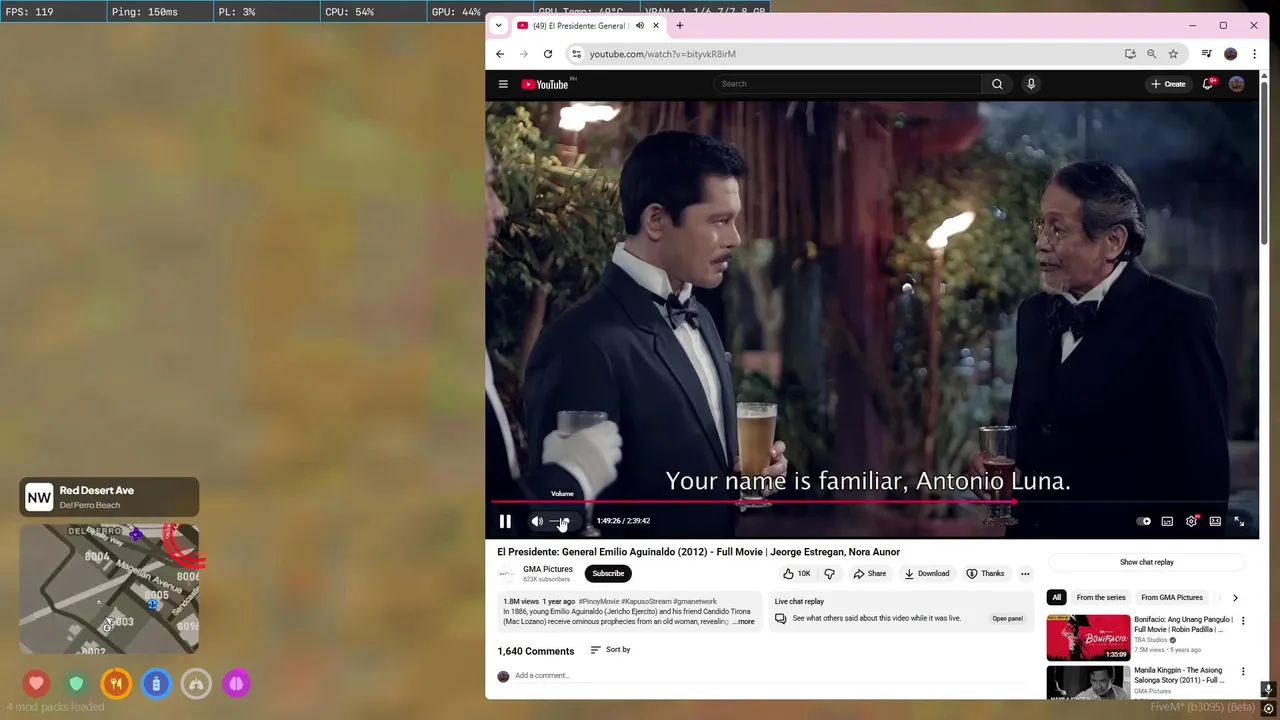This screenshot has width=1280, height=720.
Task: Select the From GMA Pictures chip
Action: (x=1172, y=598)
